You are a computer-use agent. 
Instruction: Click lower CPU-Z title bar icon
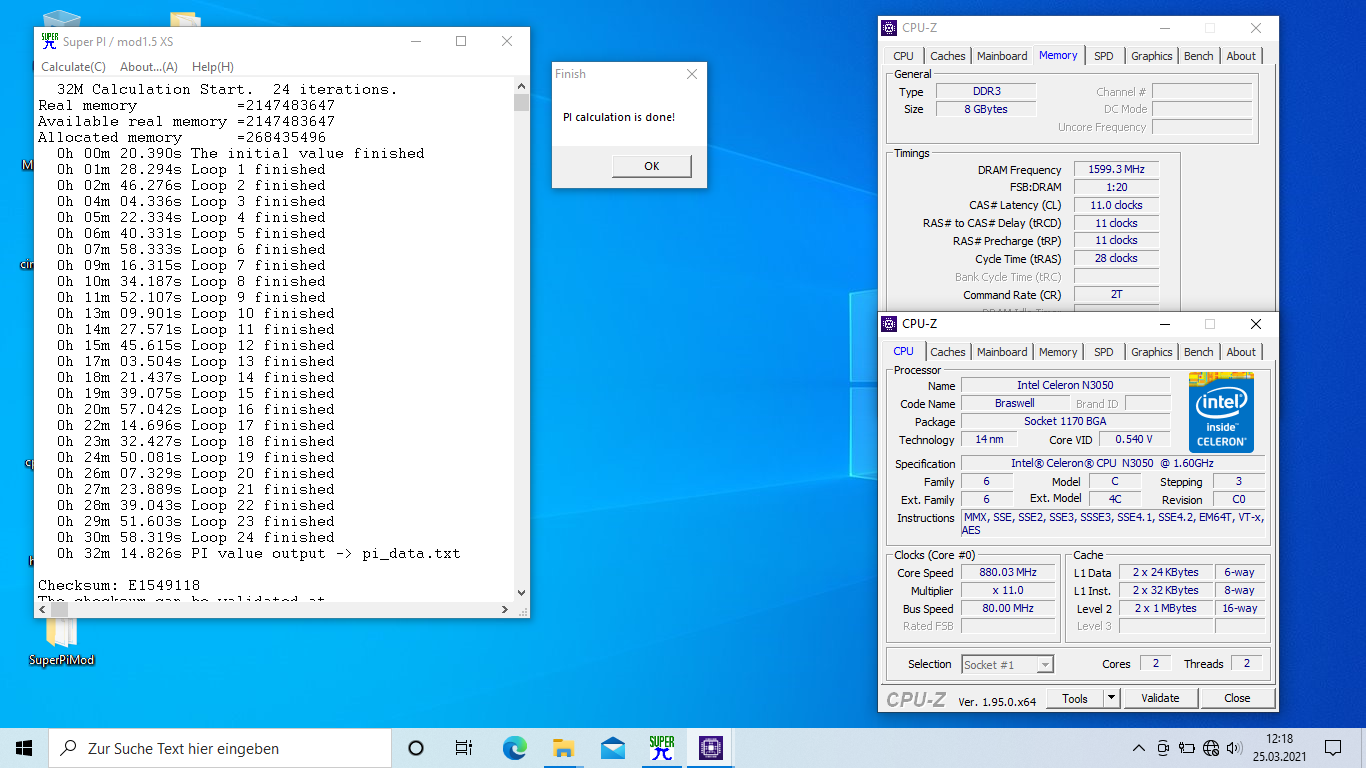click(889, 324)
